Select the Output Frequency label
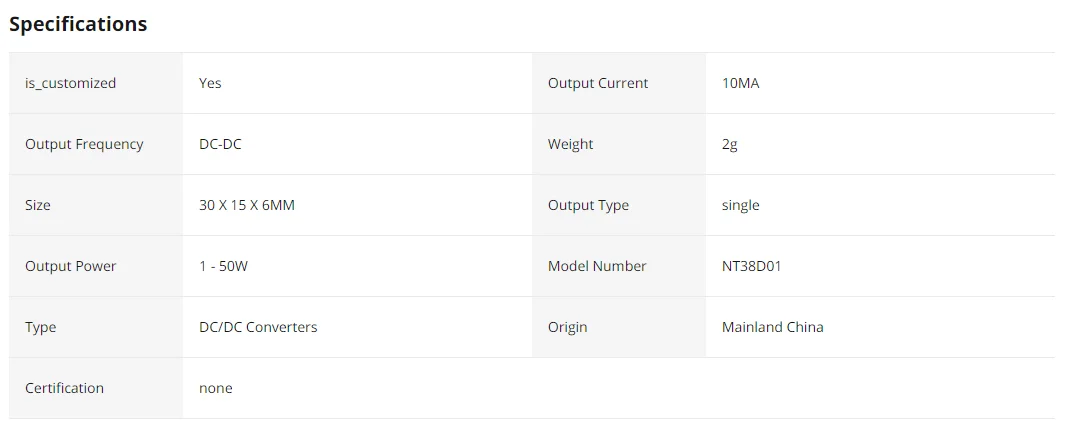 [84, 144]
